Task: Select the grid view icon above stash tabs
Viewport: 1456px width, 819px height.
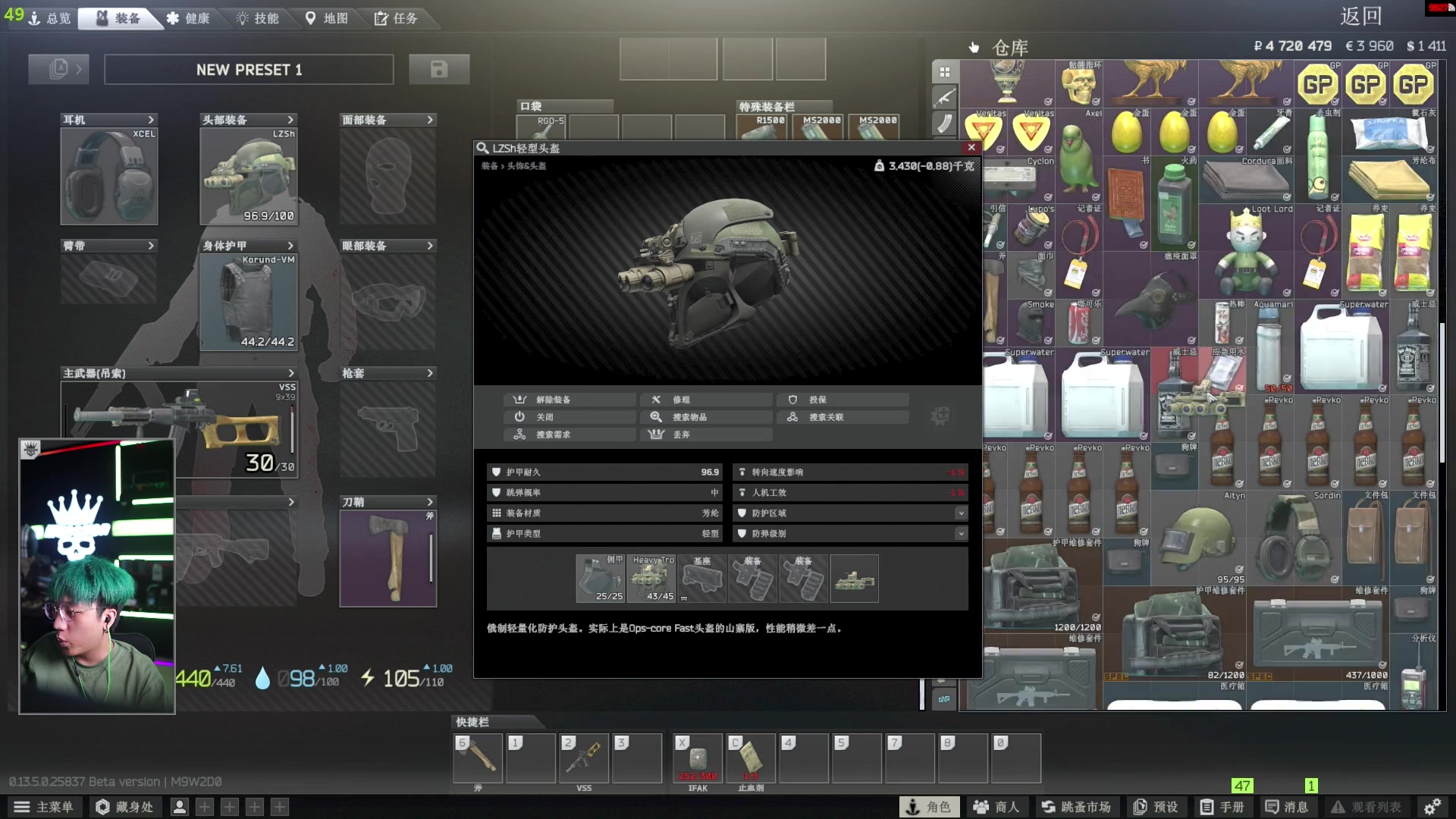Action: (x=945, y=72)
